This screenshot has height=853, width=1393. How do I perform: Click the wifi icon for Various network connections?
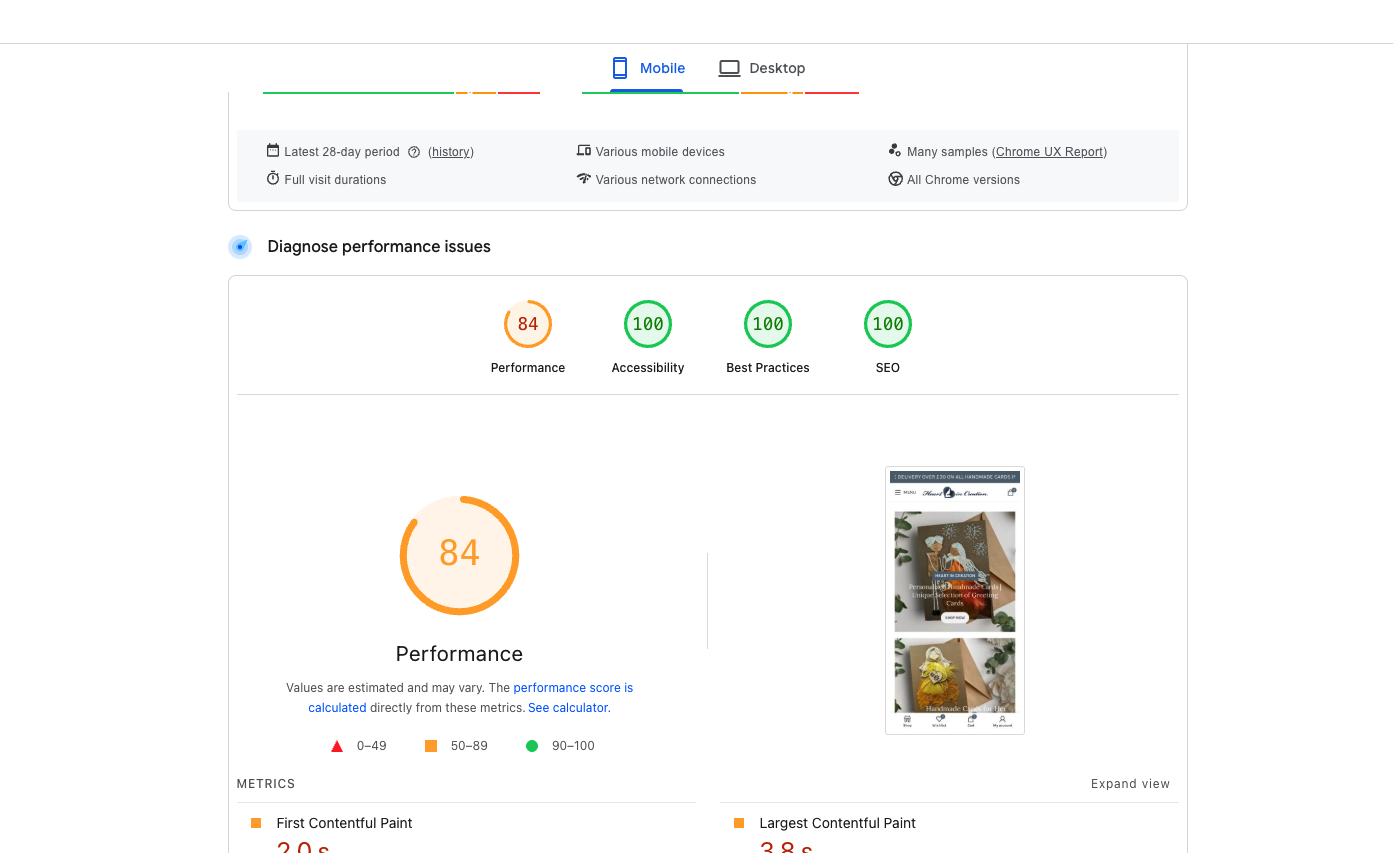click(x=584, y=179)
